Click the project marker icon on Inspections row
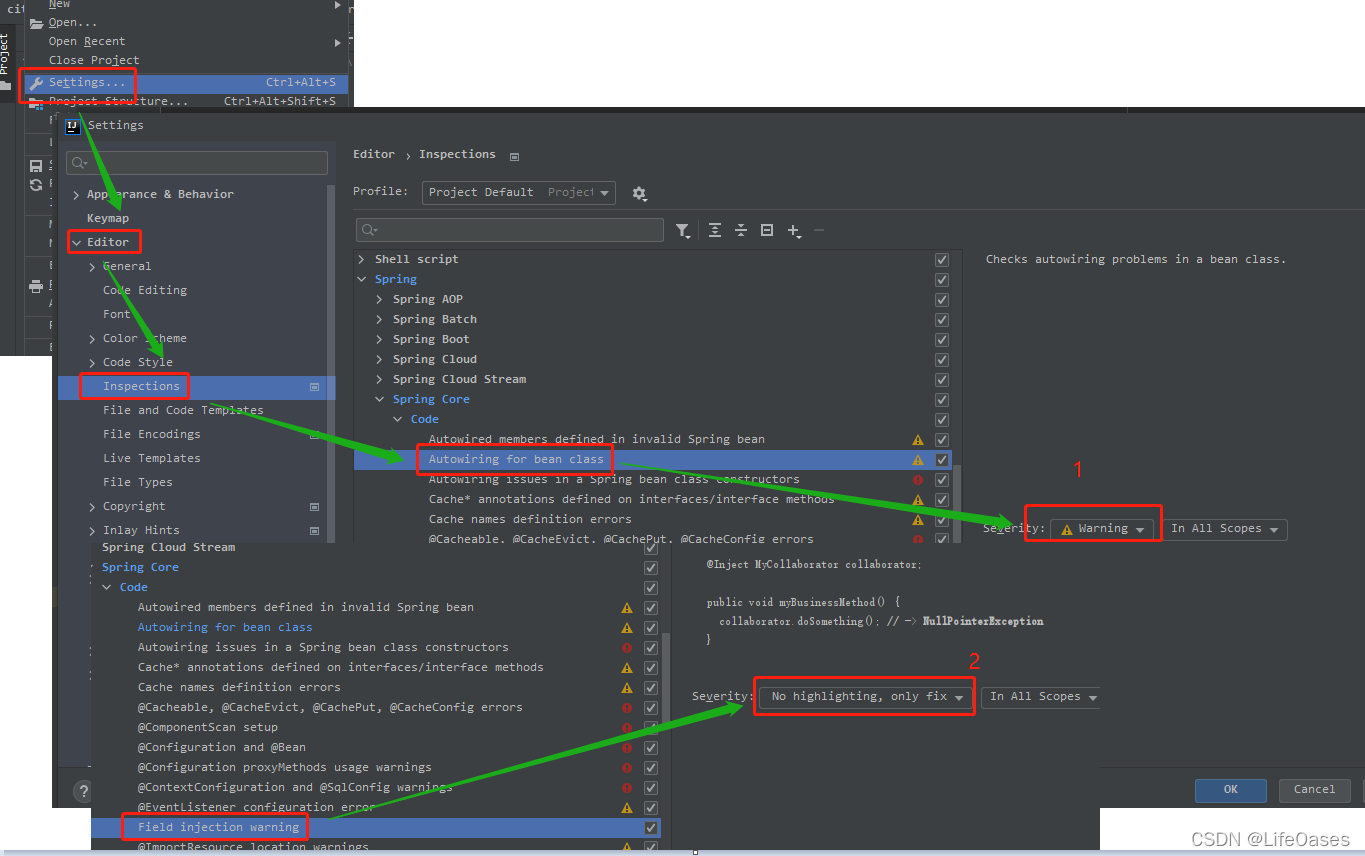This screenshot has width=1365, height=856. point(314,387)
